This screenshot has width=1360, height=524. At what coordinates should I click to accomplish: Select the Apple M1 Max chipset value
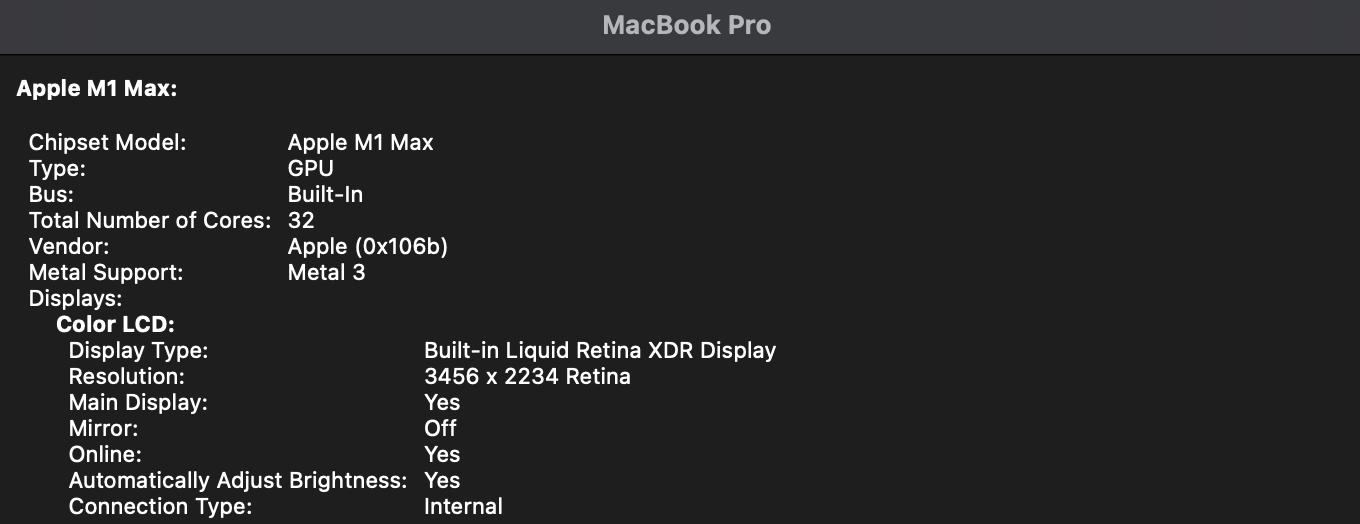pyautogui.click(x=361, y=143)
